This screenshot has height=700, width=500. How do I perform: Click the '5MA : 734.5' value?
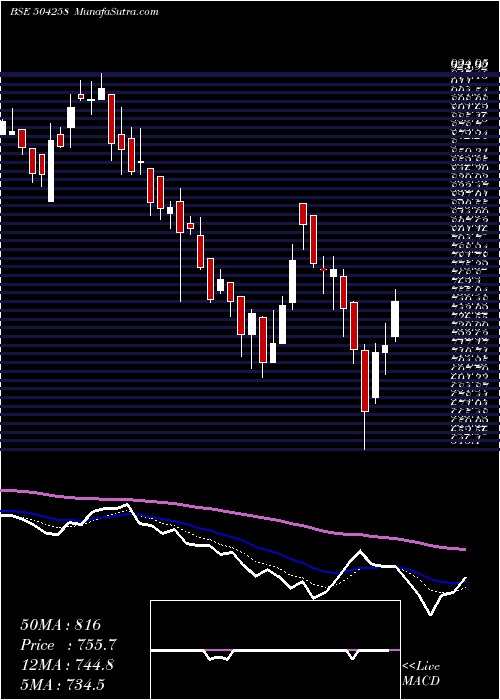62,685
